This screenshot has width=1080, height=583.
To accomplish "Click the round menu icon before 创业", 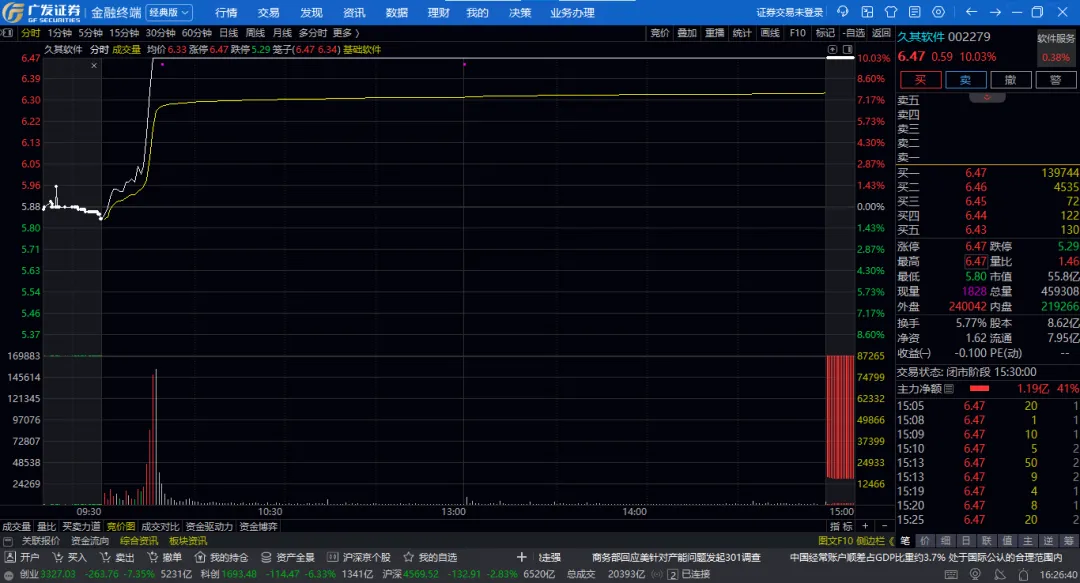I will point(8,575).
